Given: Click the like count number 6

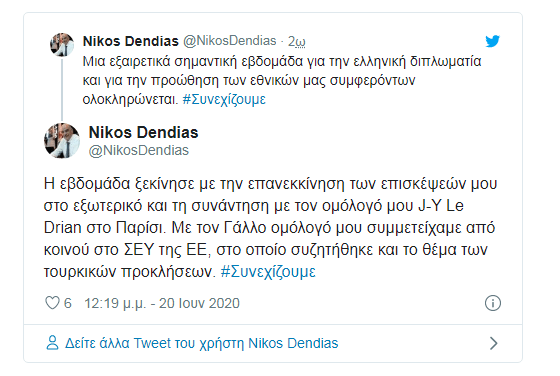Looking at the screenshot, I should (68, 303).
